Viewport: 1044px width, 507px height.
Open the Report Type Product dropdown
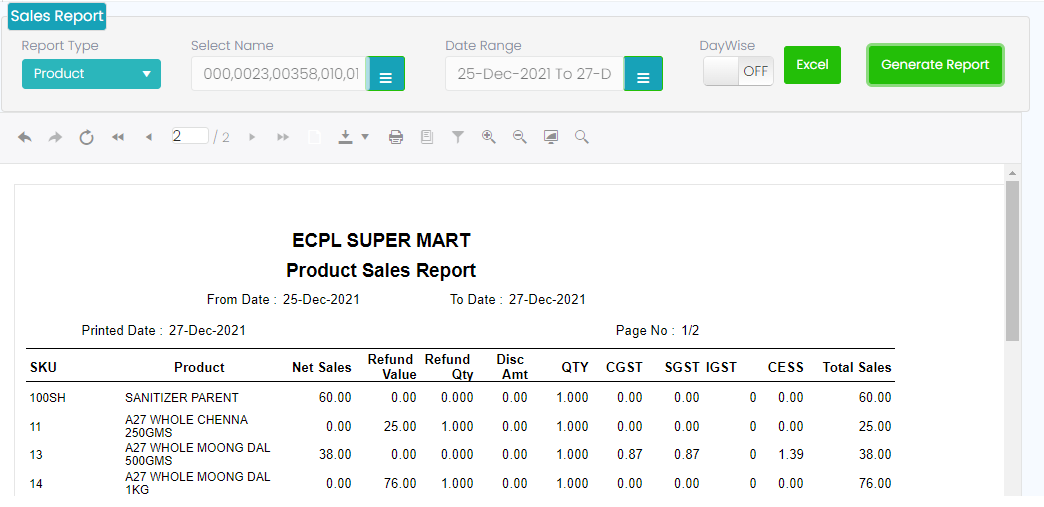coord(91,74)
